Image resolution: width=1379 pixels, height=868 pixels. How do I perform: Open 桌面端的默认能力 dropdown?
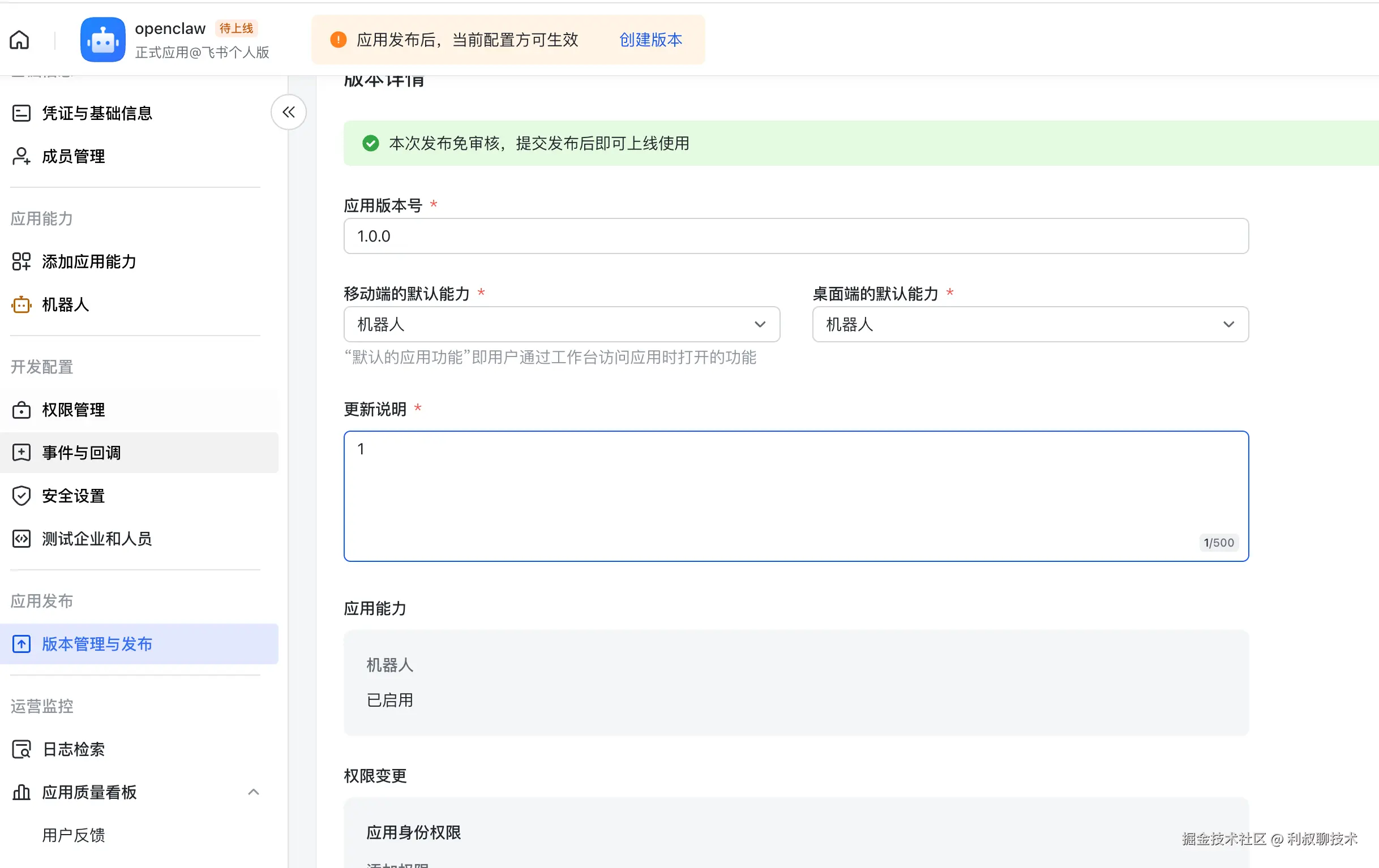click(1030, 325)
